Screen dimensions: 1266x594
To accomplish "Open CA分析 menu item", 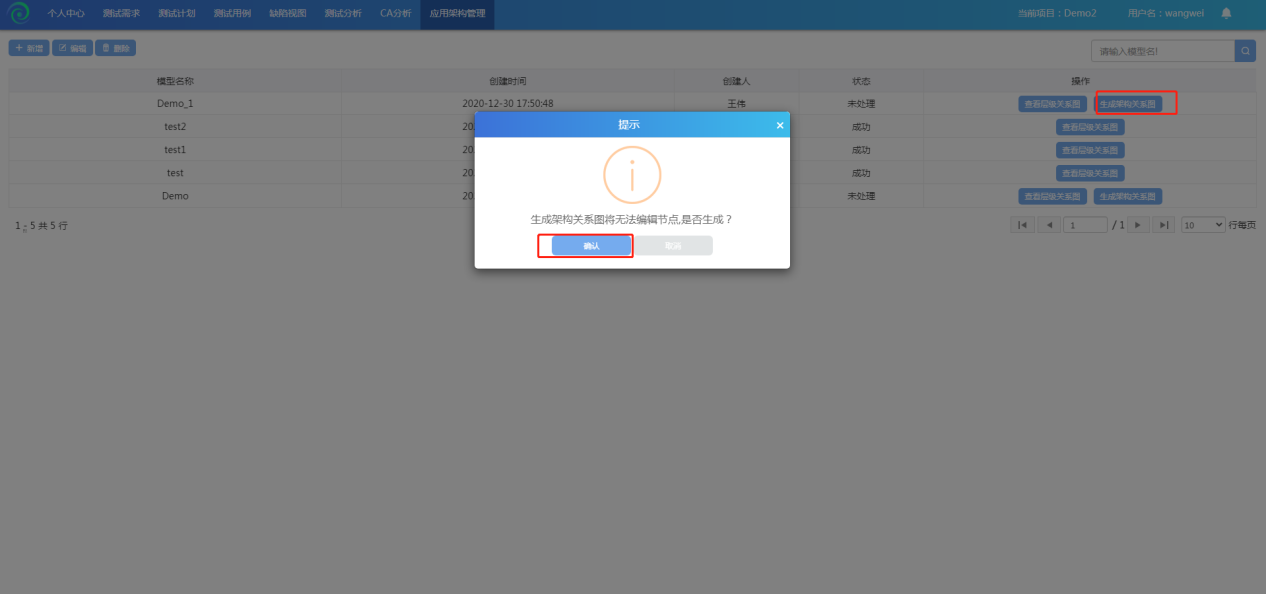I will pos(395,14).
